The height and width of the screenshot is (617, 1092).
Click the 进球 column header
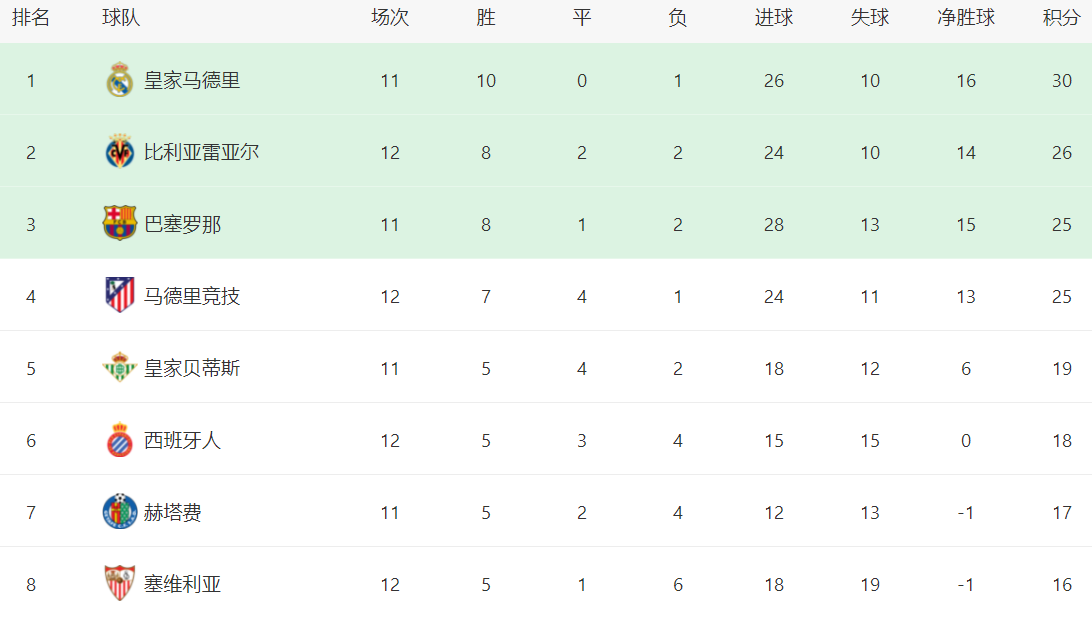(x=773, y=18)
